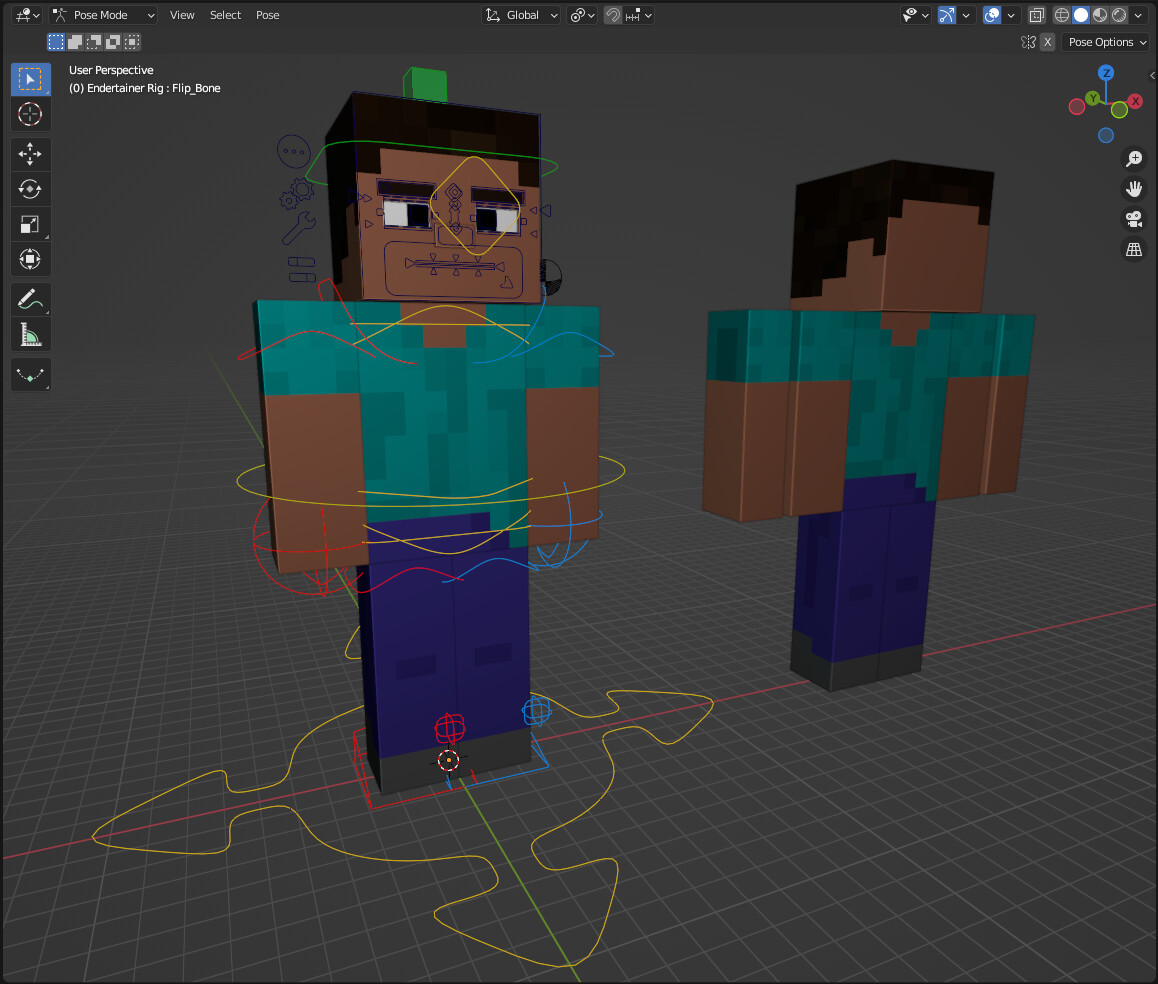Open the Transform Orientation dropdown showing Global
This screenshot has height=984, width=1158.
(520, 15)
